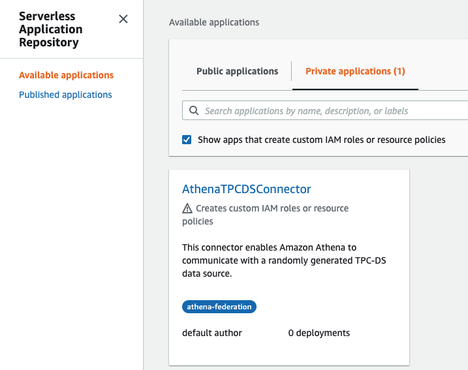The height and width of the screenshot is (370, 468).
Task: Click the search applications input field
Action: (x=325, y=111)
